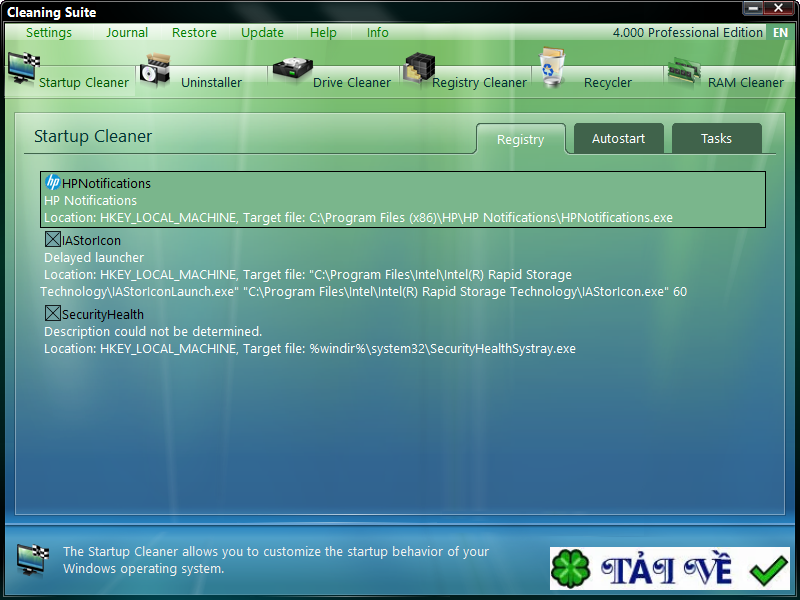Open the Info menu
The width and height of the screenshot is (800, 600).
378,33
